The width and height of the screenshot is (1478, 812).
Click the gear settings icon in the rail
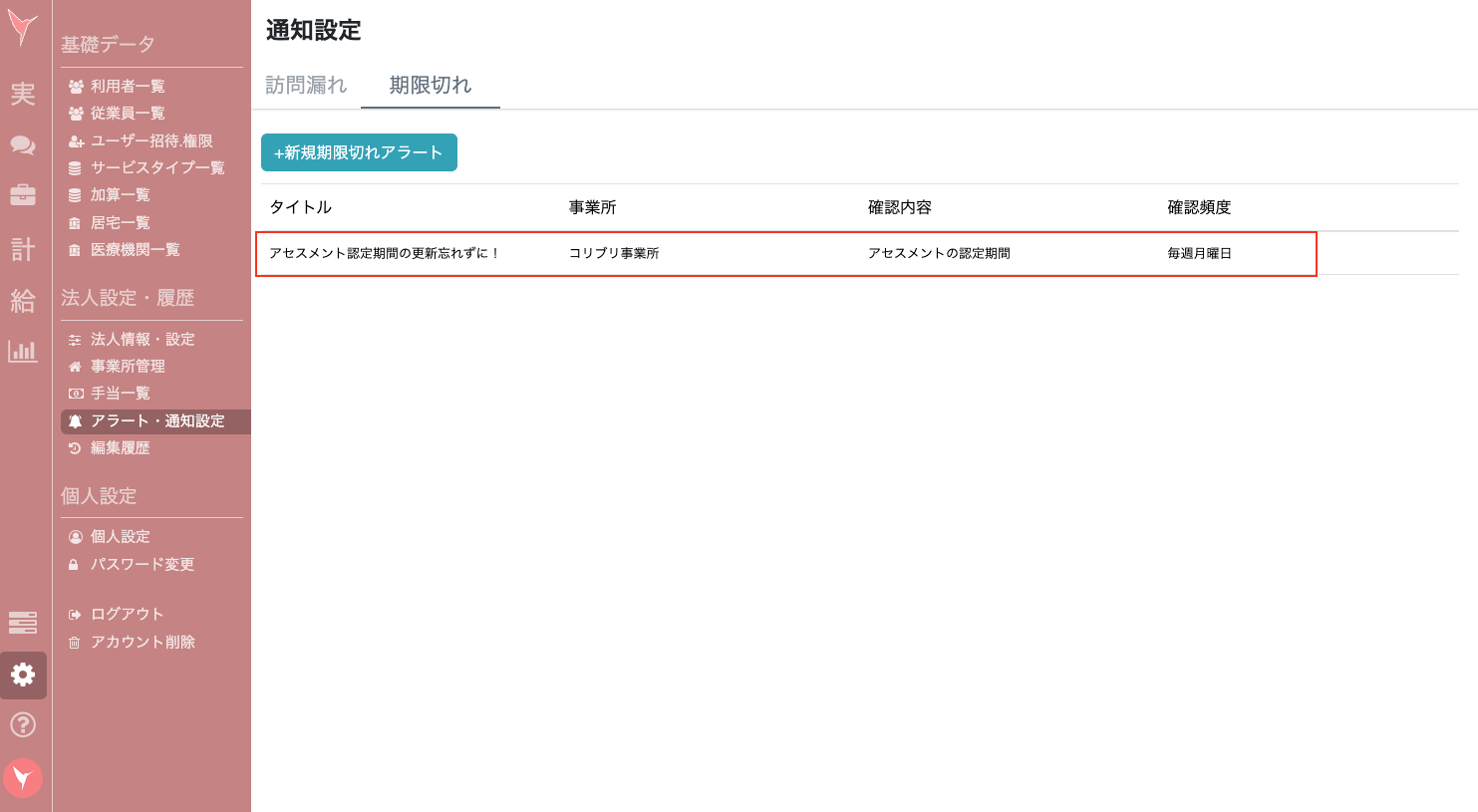click(x=22, y=675)
